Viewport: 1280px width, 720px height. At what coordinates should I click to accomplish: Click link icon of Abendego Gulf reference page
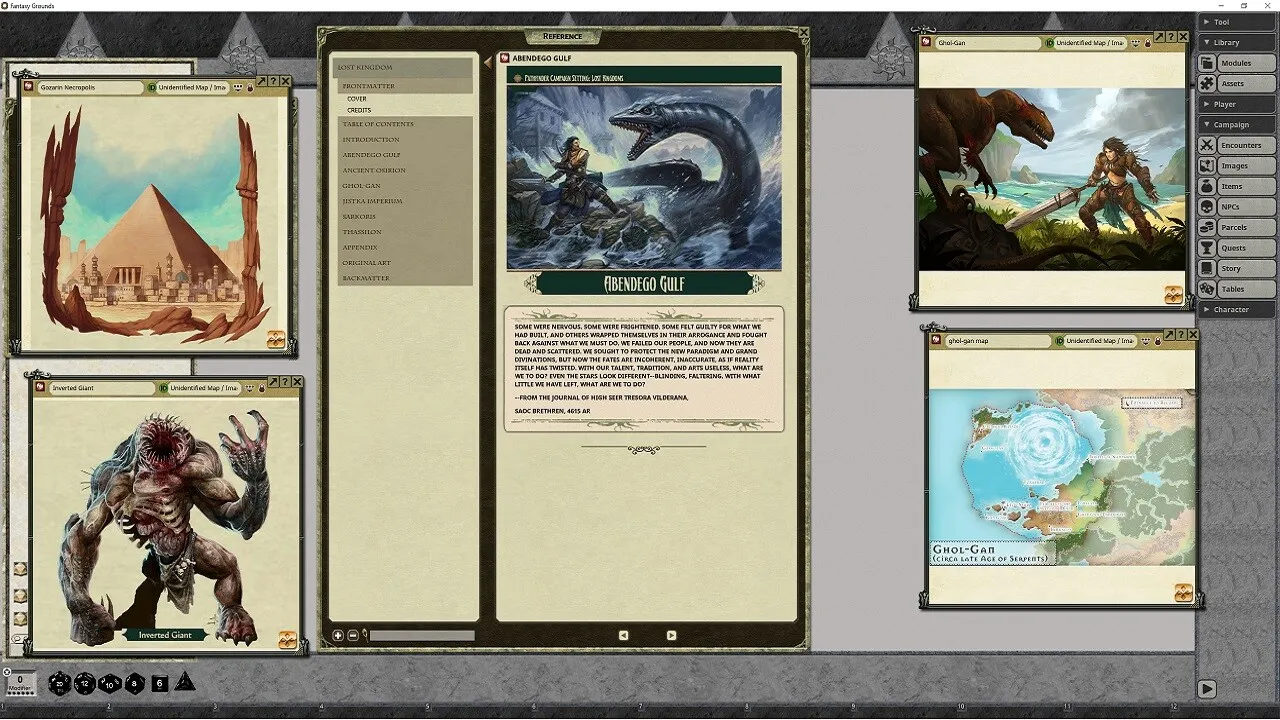click(505, 58)
